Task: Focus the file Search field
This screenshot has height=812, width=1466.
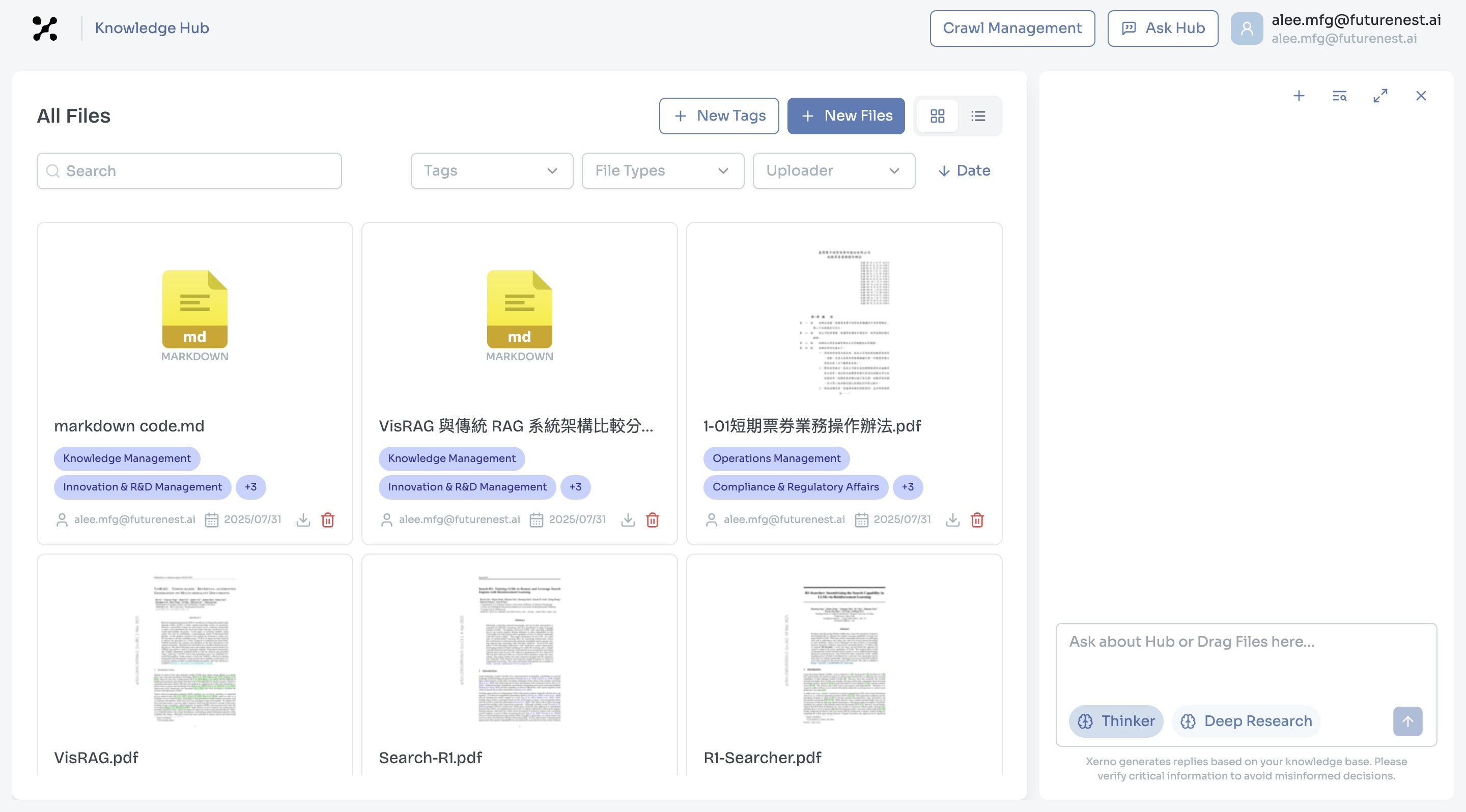Action: tap(189, 170)
